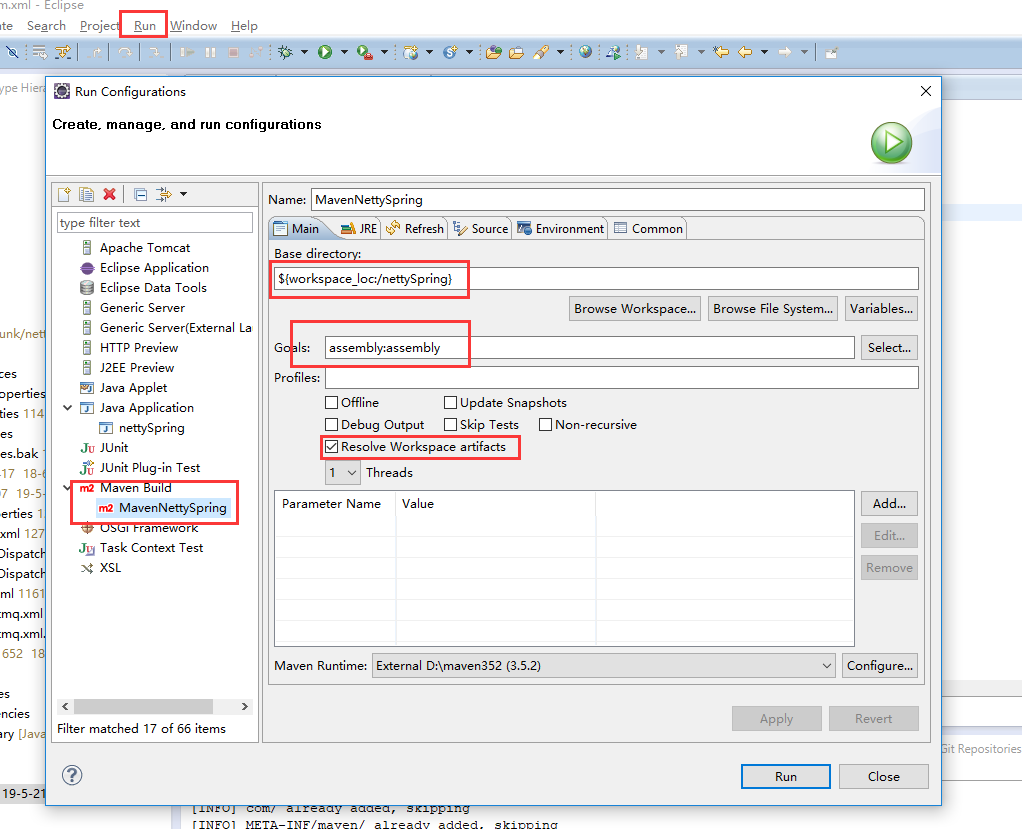Switch to the Common tab
This screenshot has width=1022, height=829.
click(x=649, y=229)
